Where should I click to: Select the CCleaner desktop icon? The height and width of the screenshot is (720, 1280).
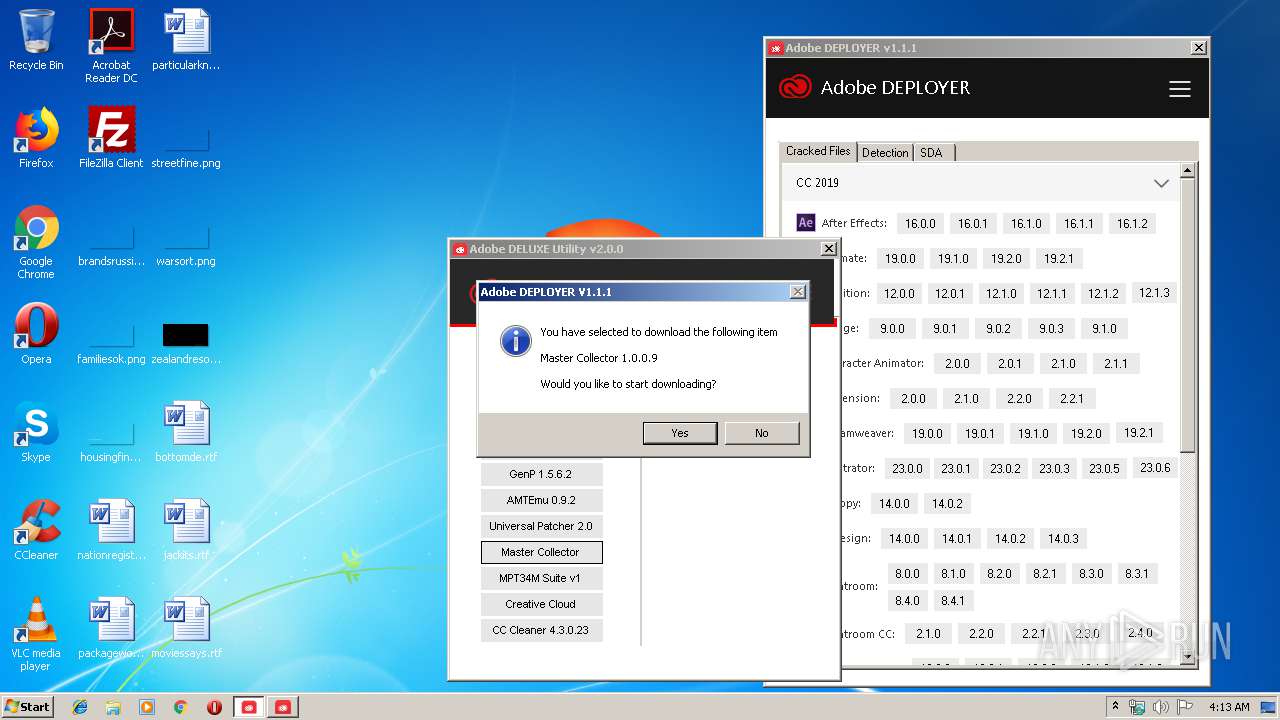pos(36,530)
